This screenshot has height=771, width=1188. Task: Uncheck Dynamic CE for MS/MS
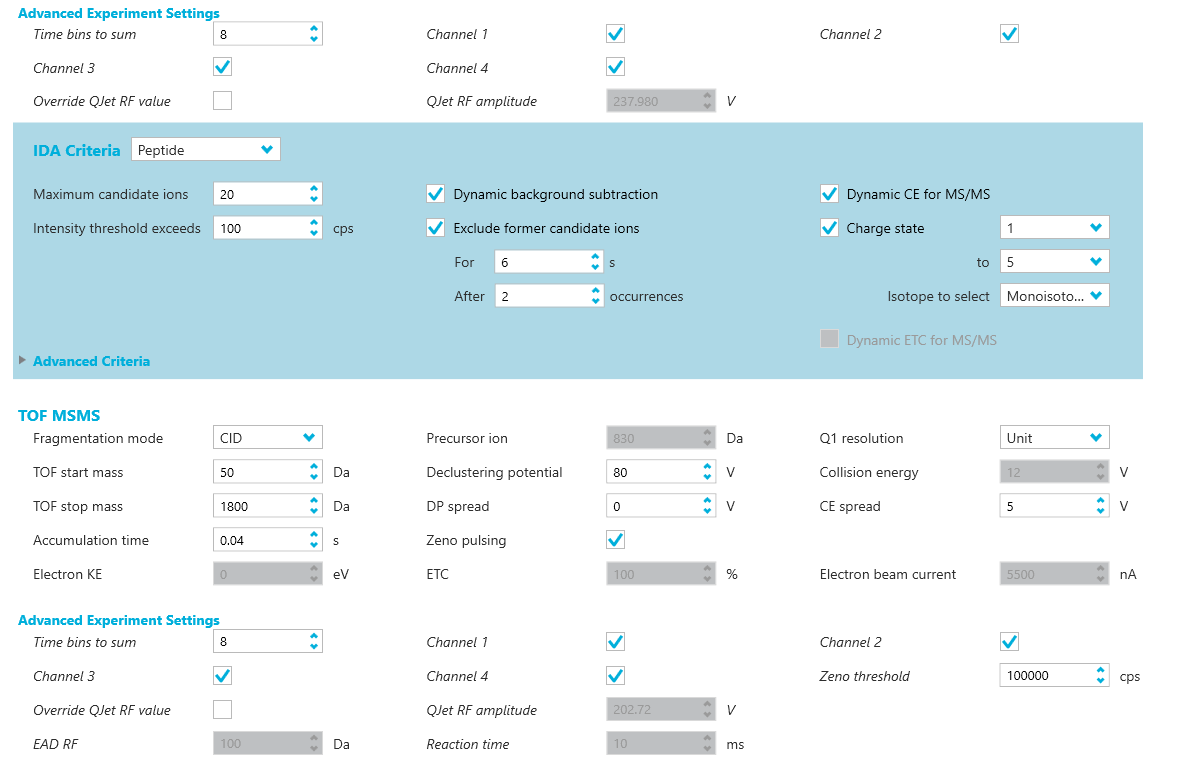point(829,194)
